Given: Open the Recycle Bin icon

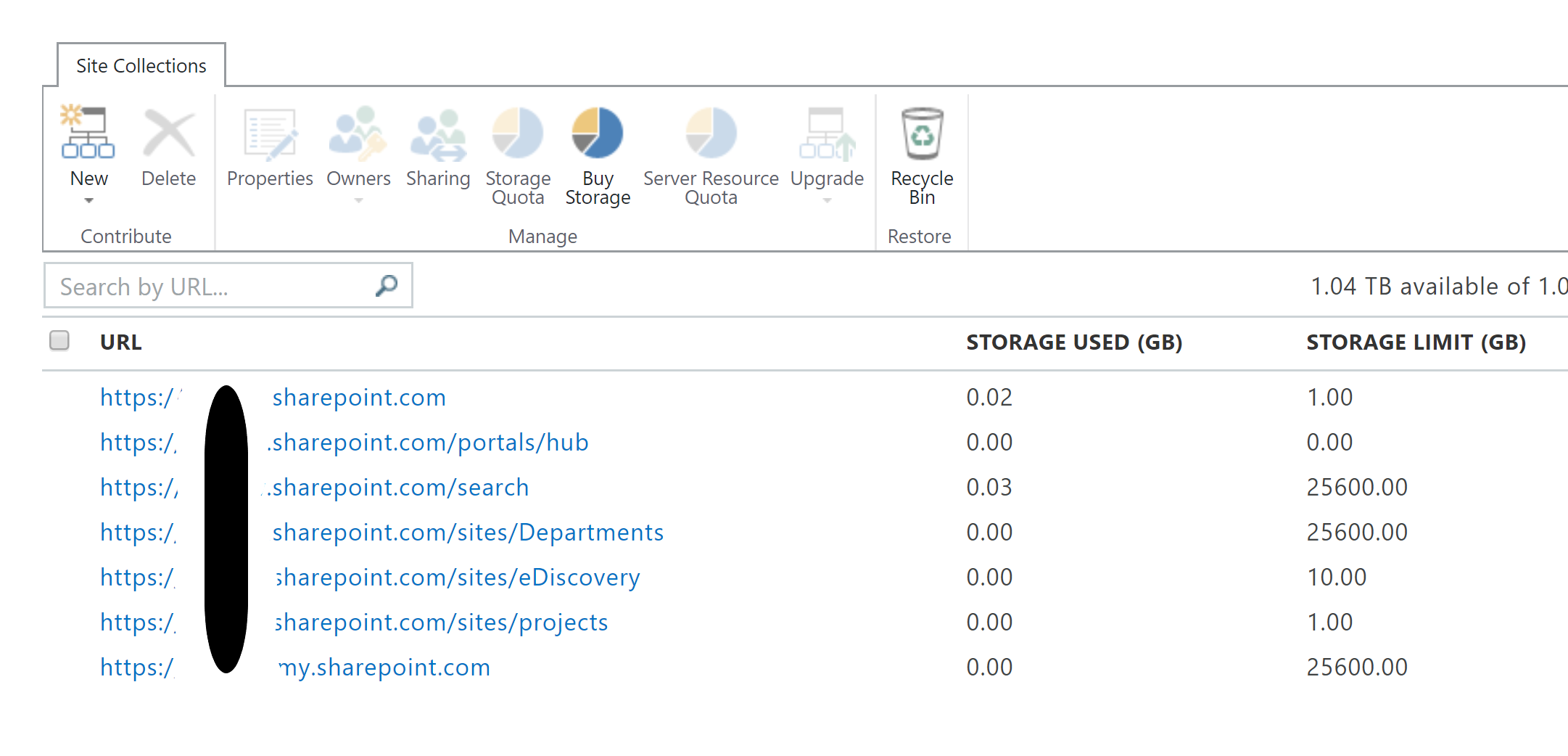Looking at the screenshot, I should (921, 134).
